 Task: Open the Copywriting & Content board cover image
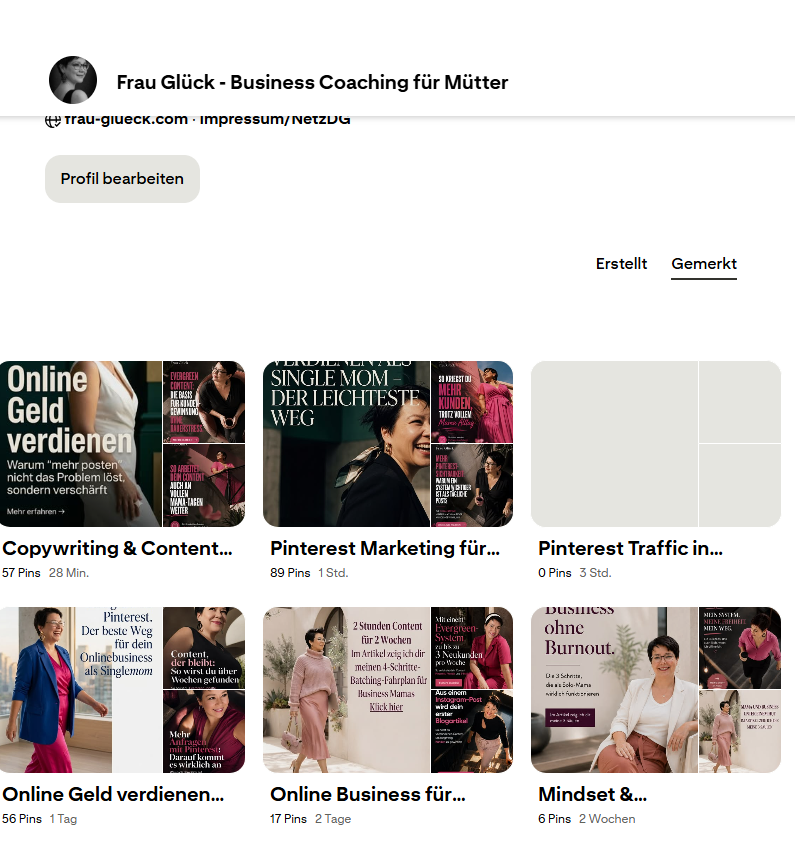tap(81, 444)
